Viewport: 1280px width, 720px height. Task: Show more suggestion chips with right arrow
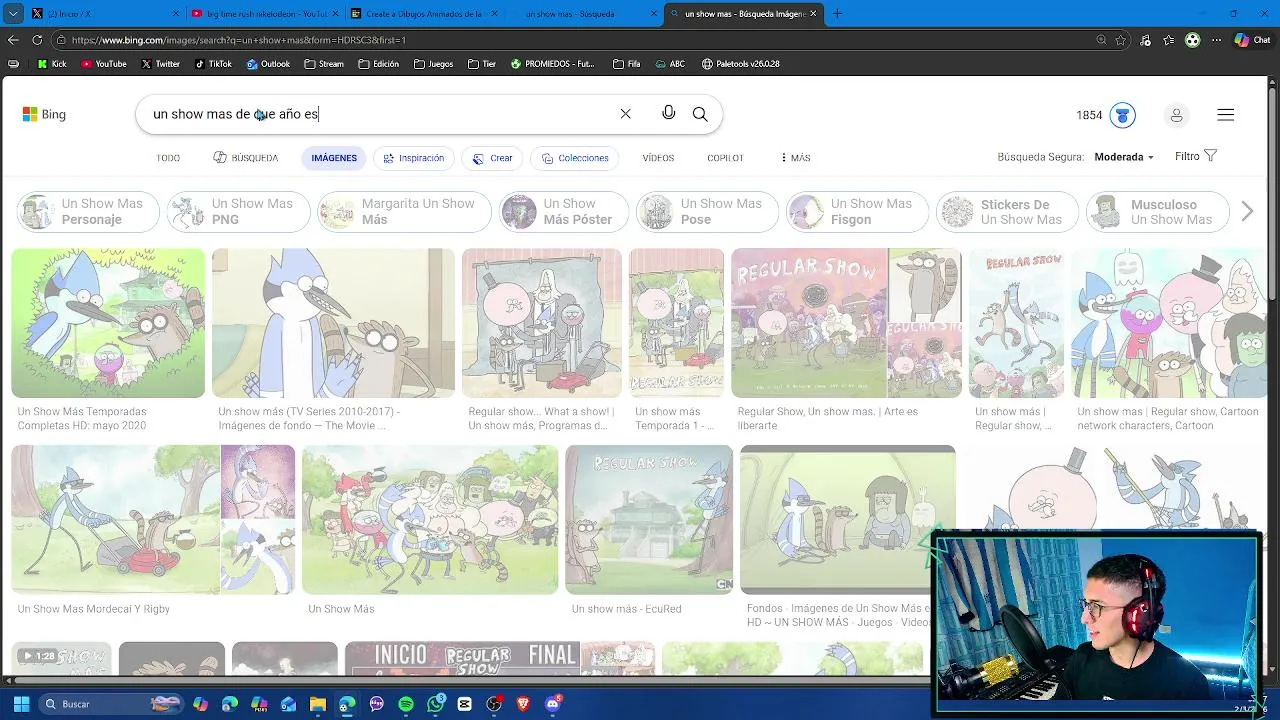click(x=1247, y=212)
